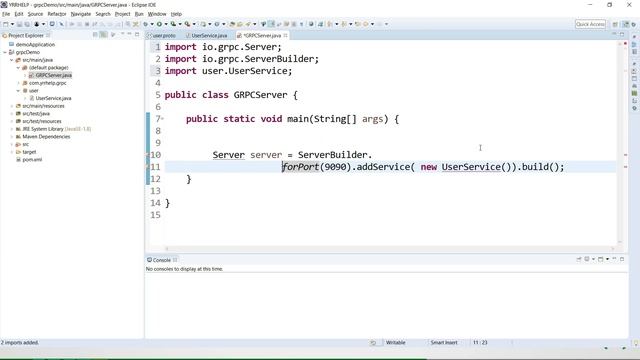Click the Pin Console icon in Console toolbar
Screen dimensions: 640x360
click(578, 259)
